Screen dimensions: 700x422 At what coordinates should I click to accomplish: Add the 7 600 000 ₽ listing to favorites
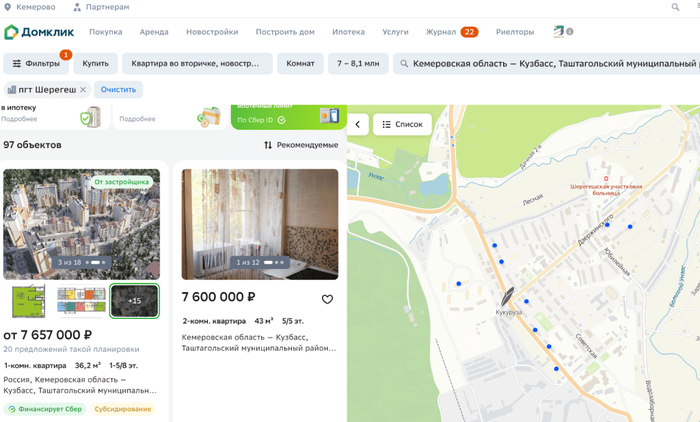[327, 299]
